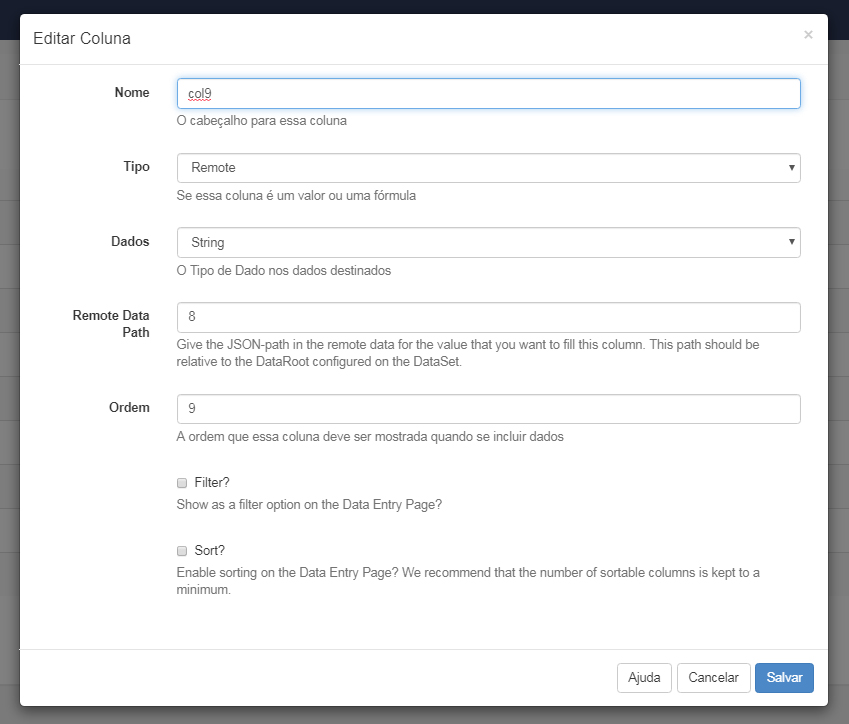The image size is (849, 724).
Task: Click the Ordem field label
Action: [129, 408]
